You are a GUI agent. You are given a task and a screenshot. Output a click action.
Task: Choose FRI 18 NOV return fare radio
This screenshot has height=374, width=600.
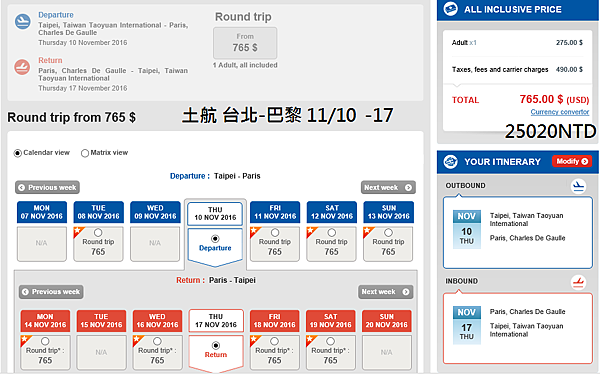[x=274, y=341]
